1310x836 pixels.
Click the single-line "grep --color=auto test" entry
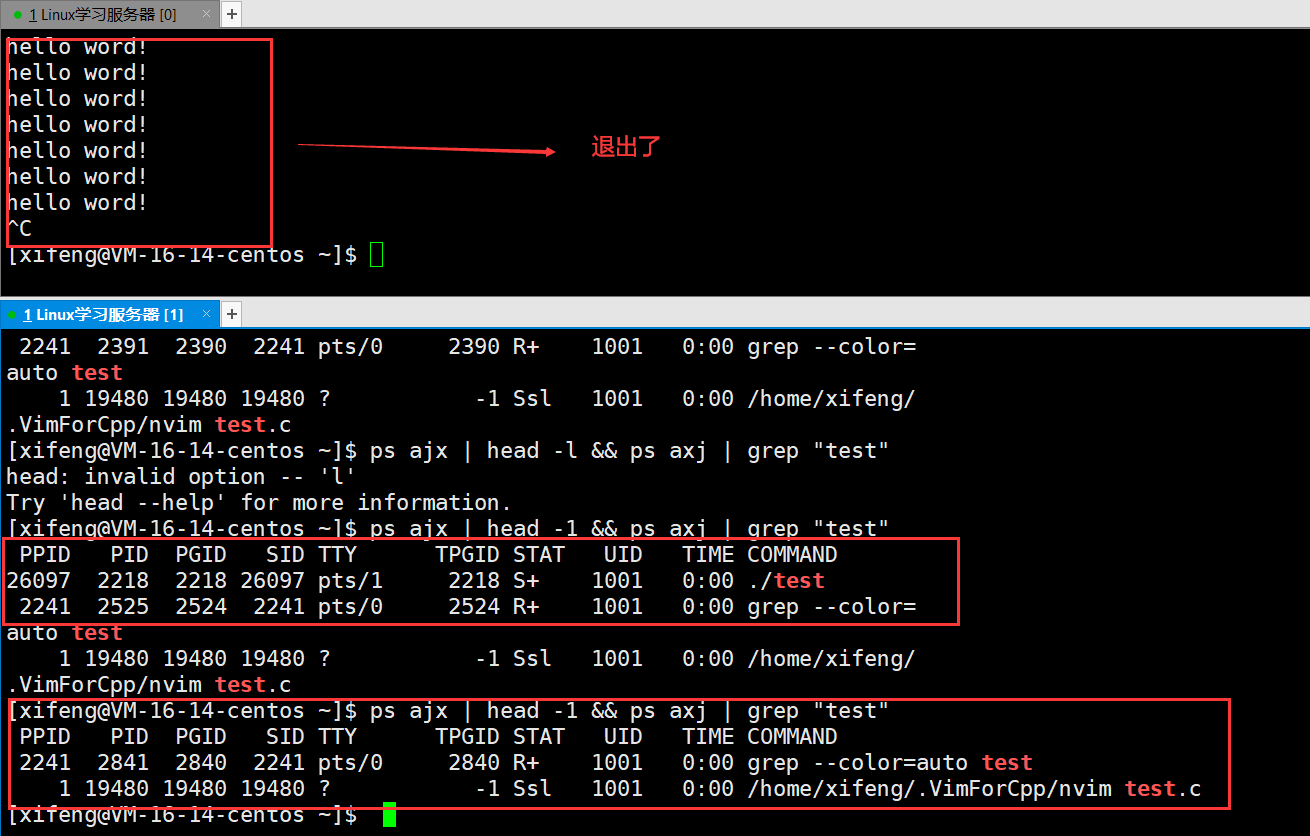890,763
